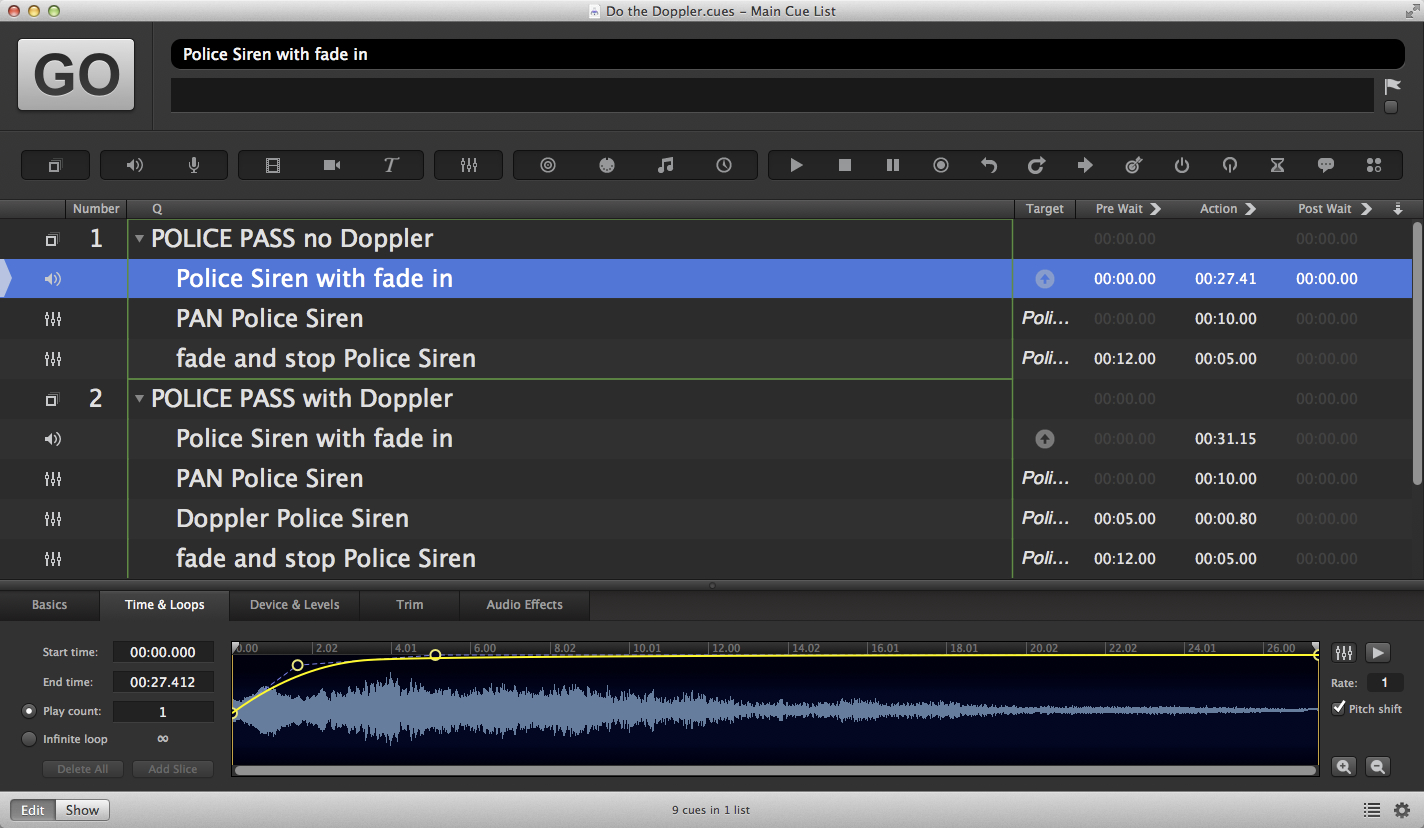The image size is (1424, 828).
Task: Disable the Pitch shift checkbox
Action: point(1339,708)
